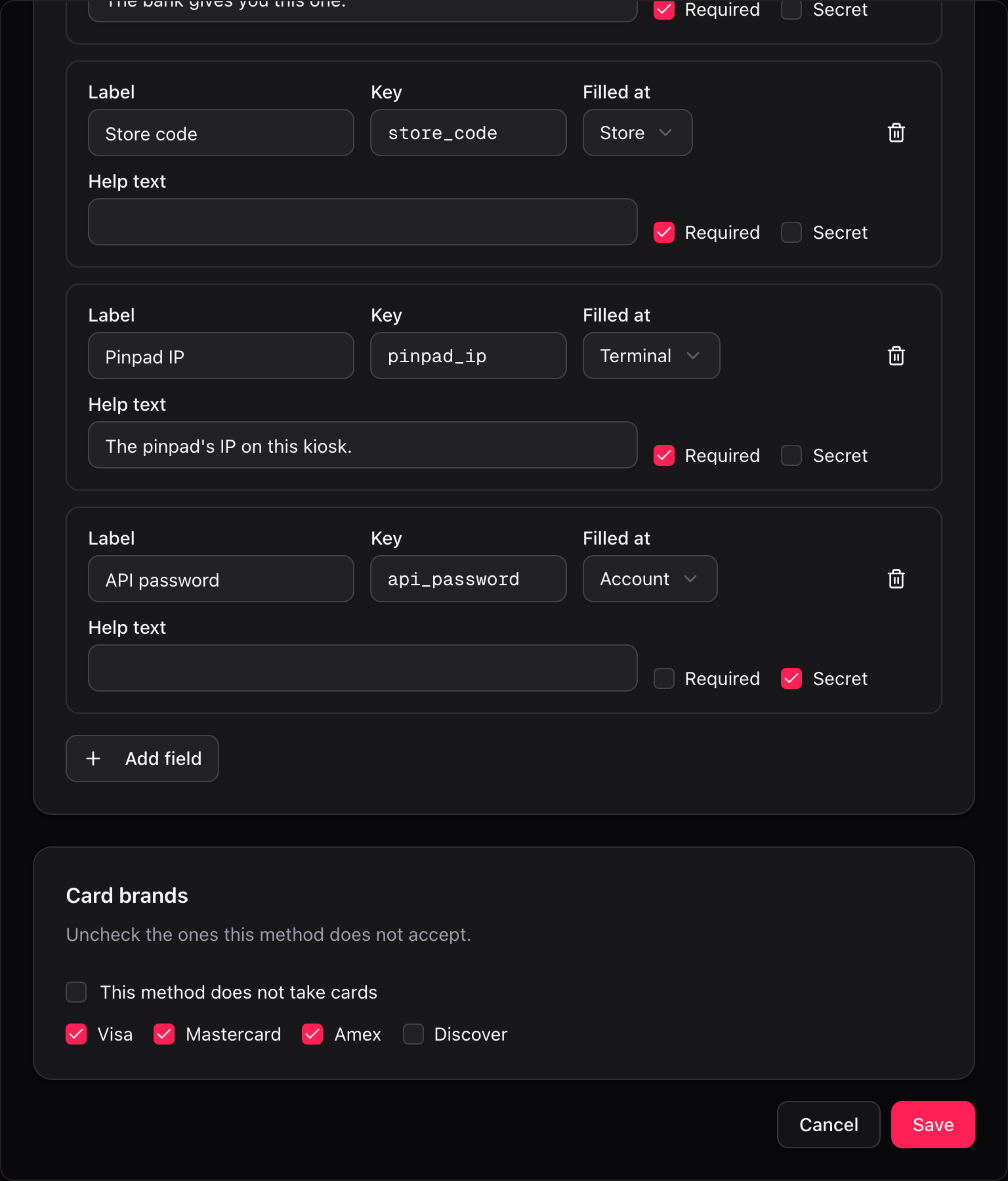Remove the API password field
The height and width of the screenshot is (1181, 1008).
point(896,579)
